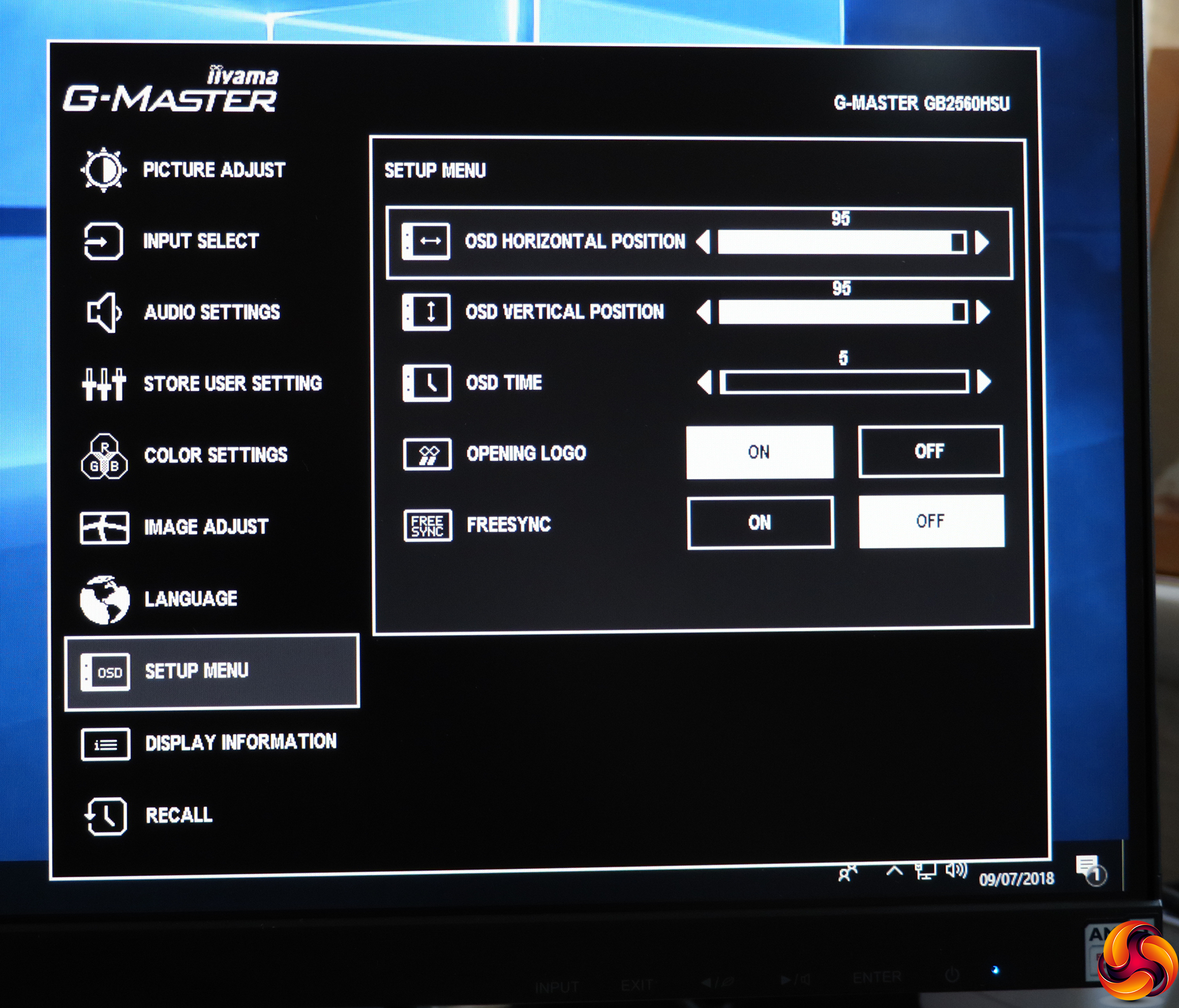Turn Opening Logo ON
The image size is (1179, 1008).
pos(759,452)
